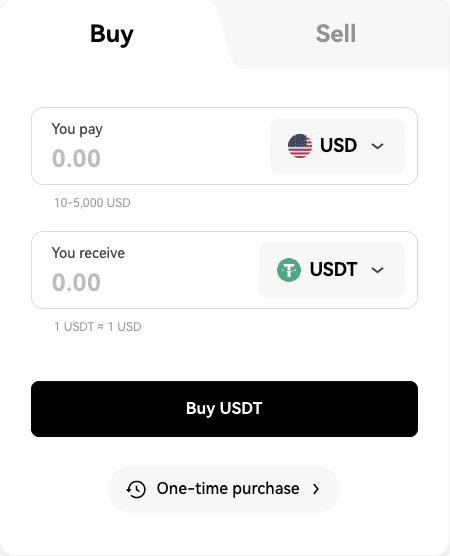
Task: Click right arrow beside One-time purchase
Action: (x=316, y=489)
